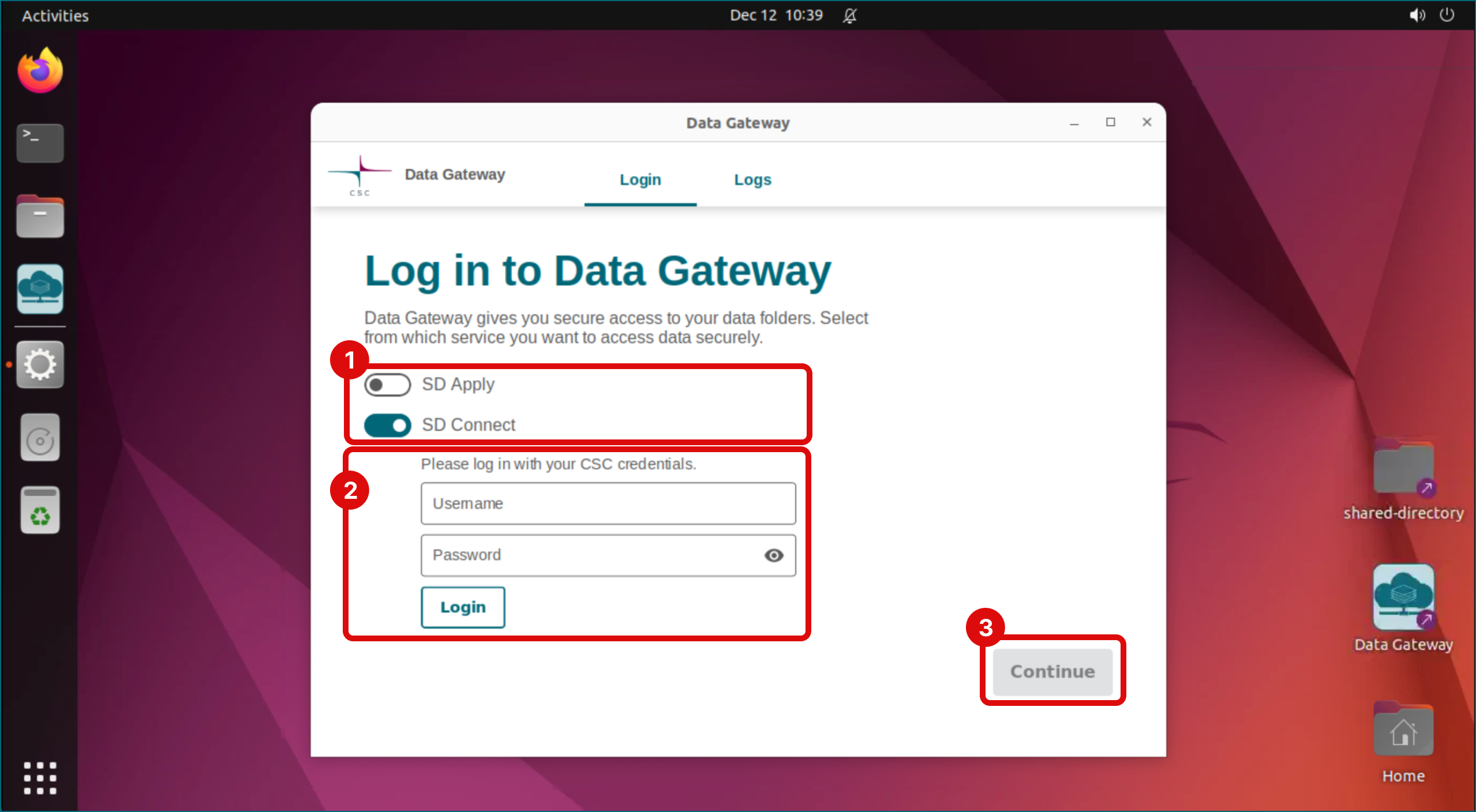
Task: Open the disc utility icon in dock
Action: tap(40, 438)
